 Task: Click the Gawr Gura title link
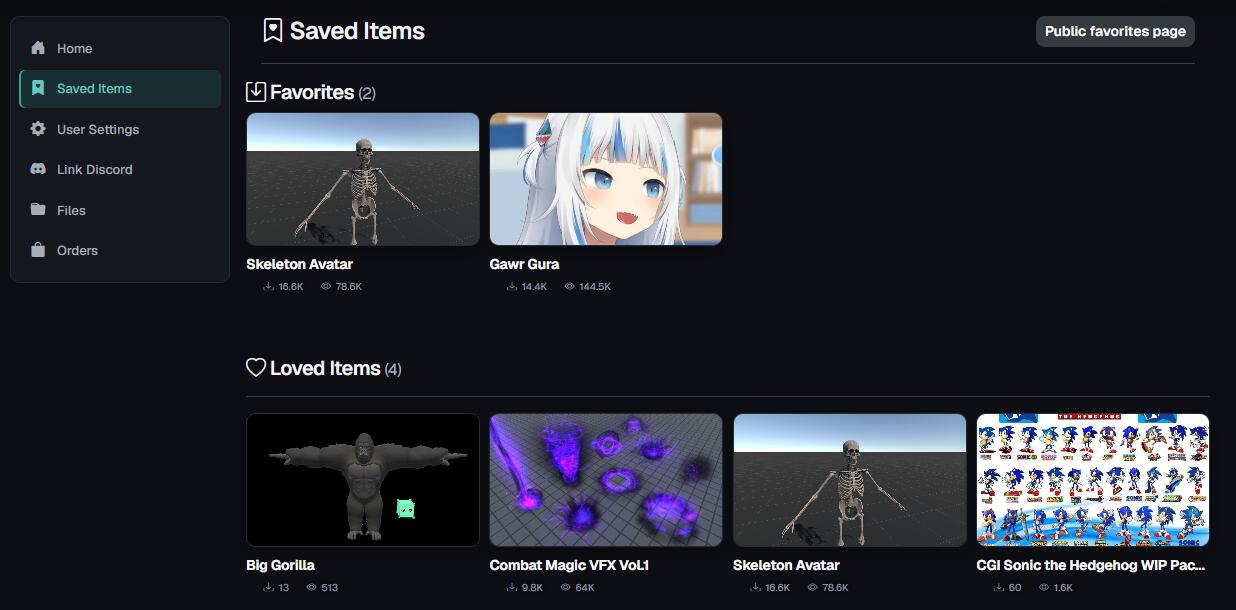pos(524,264)
